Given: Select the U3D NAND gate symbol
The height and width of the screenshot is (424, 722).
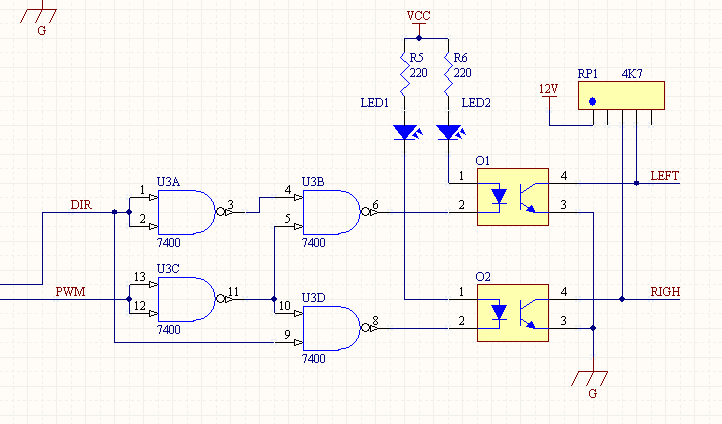Looking at the screenshot, I should coord(332,328).
